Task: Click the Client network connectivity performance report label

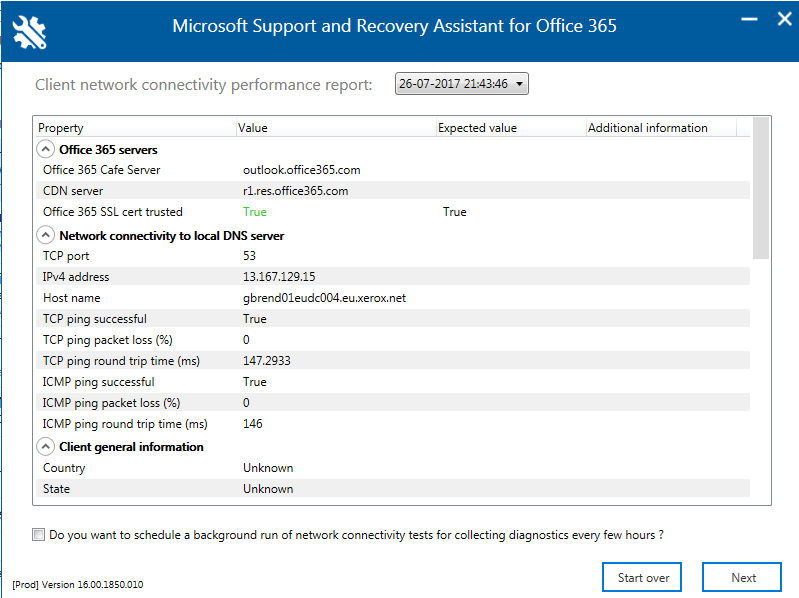Action: click(x=204, y=85)
